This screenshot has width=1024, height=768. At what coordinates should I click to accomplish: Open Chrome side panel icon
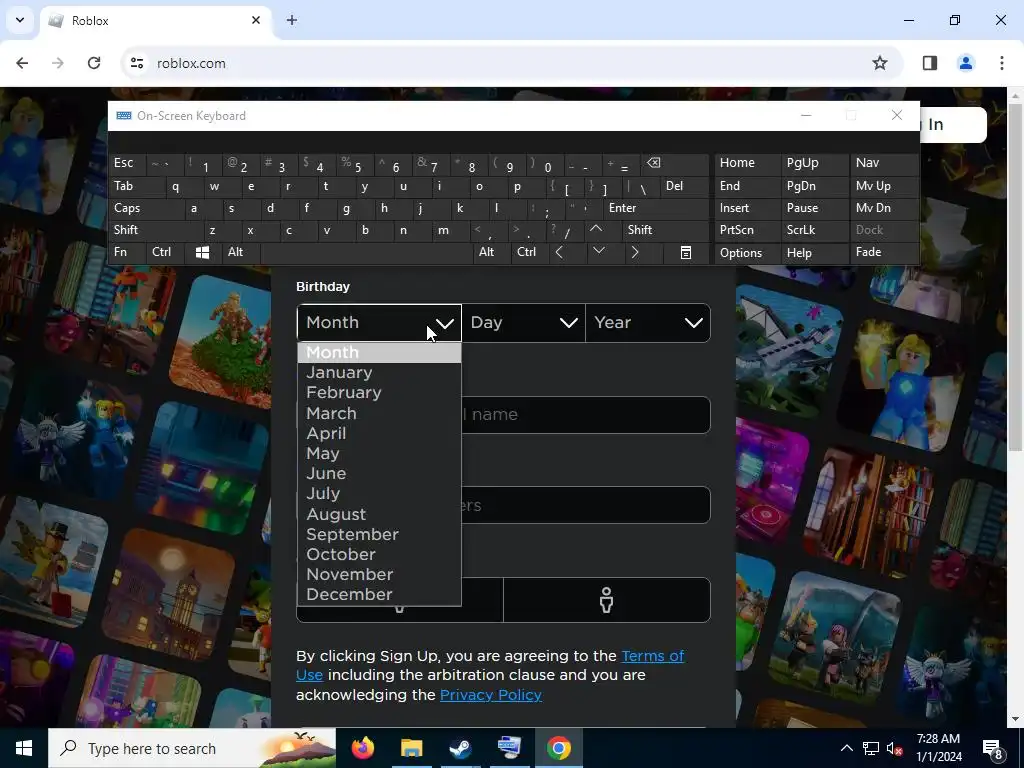pyautogui.click(x=929, y=63)
